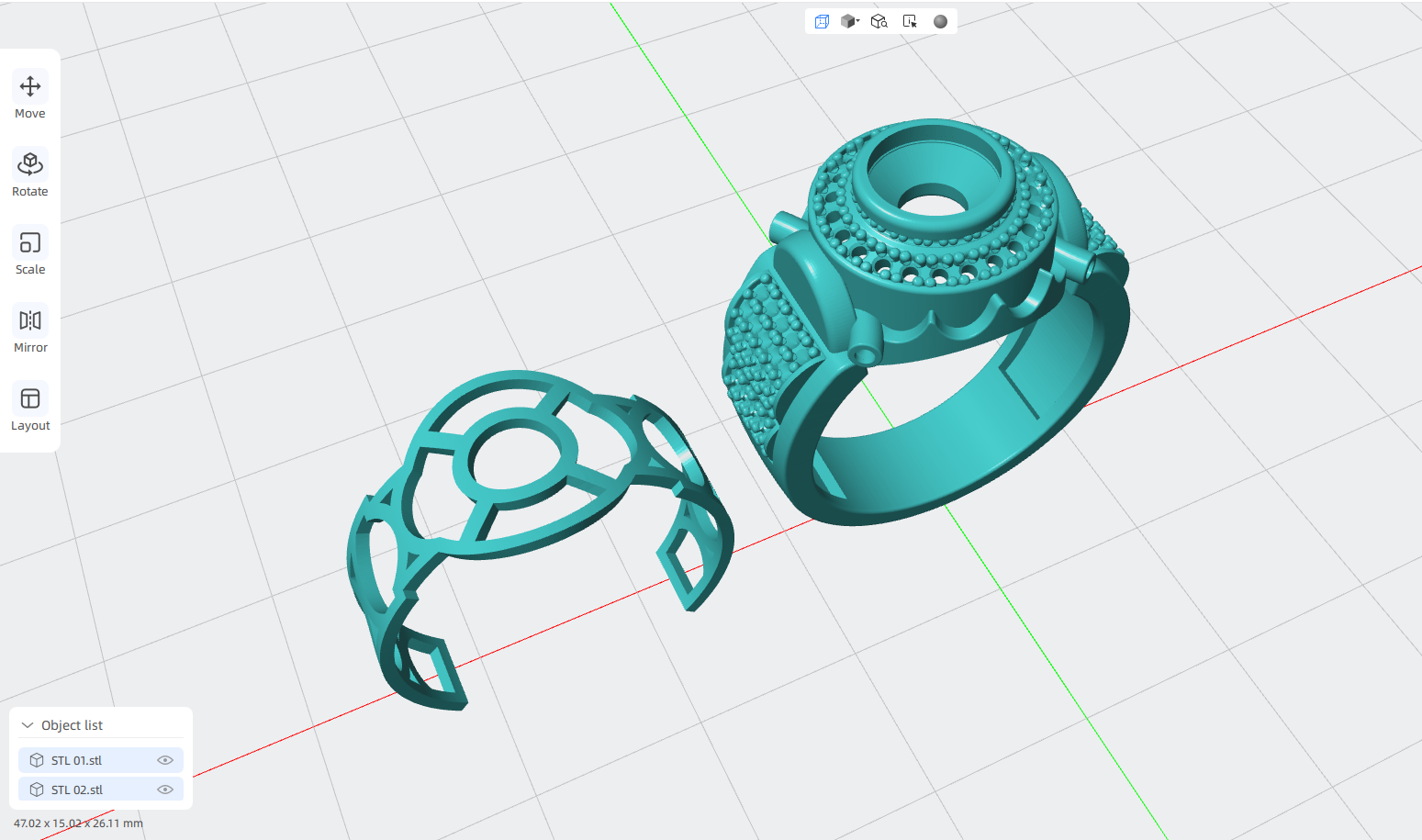Collapse the Object list panel

click(28, 725)
